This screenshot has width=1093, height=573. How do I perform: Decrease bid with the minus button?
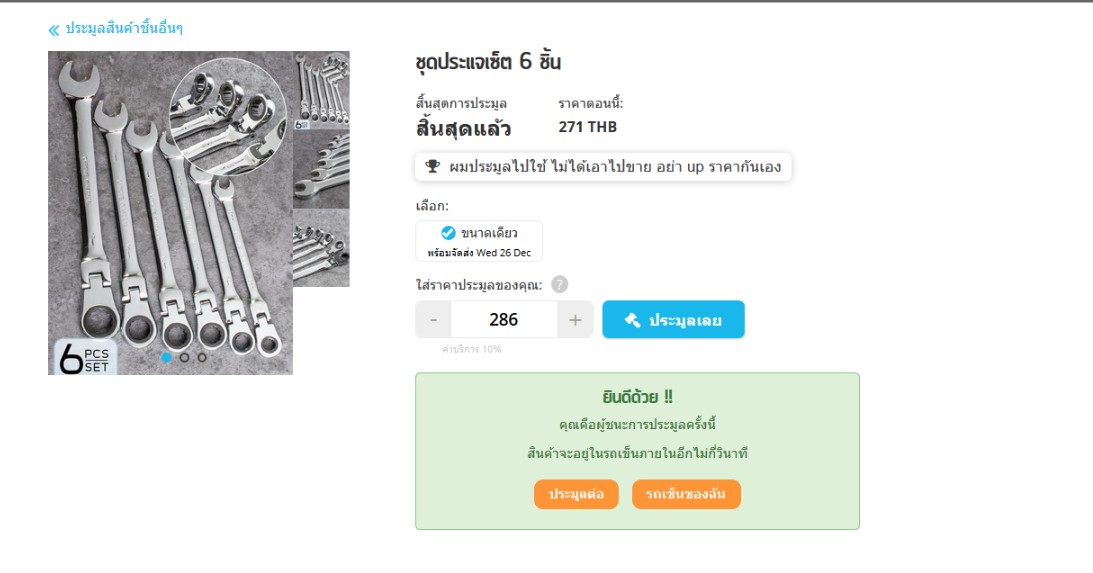click(x=434, y=320)
